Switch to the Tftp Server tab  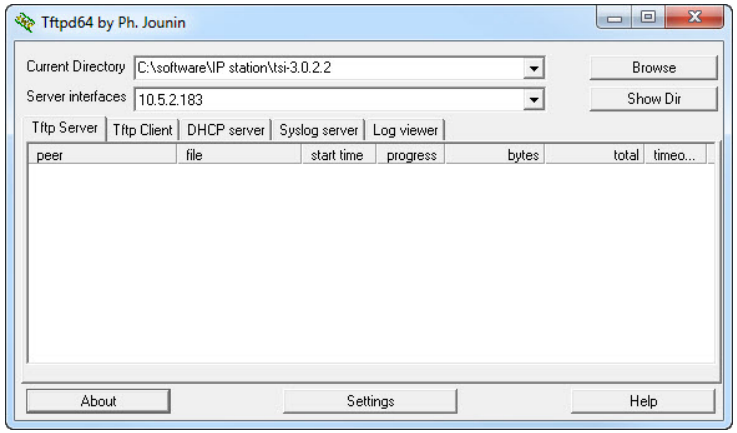click(65, 128)
